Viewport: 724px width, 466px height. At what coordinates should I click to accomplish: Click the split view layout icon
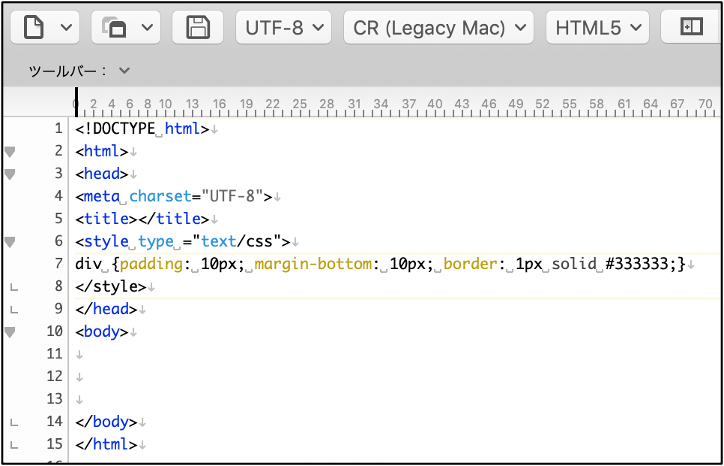point(691,27)
